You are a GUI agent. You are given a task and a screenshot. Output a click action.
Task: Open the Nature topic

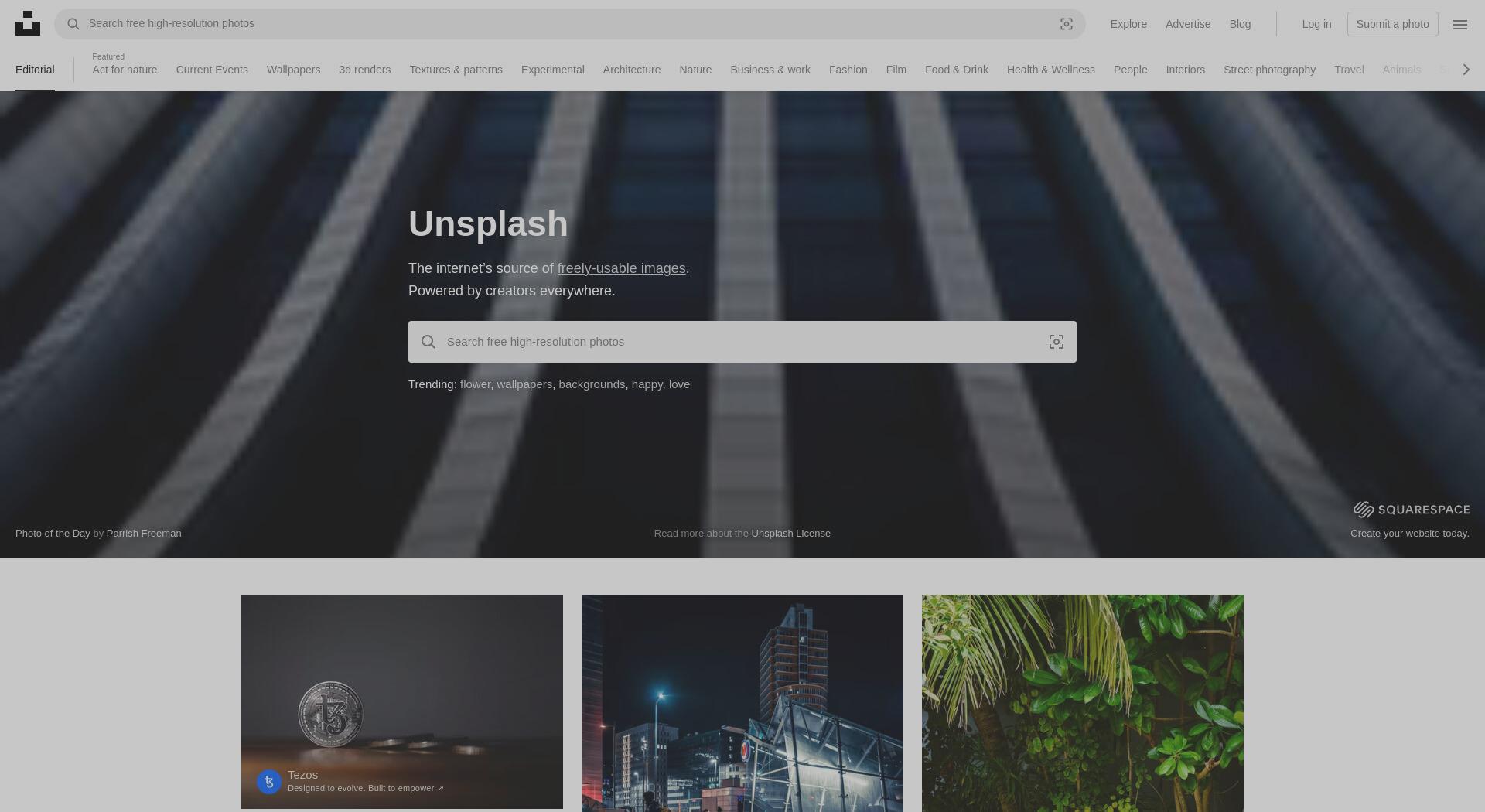point(695,70)
